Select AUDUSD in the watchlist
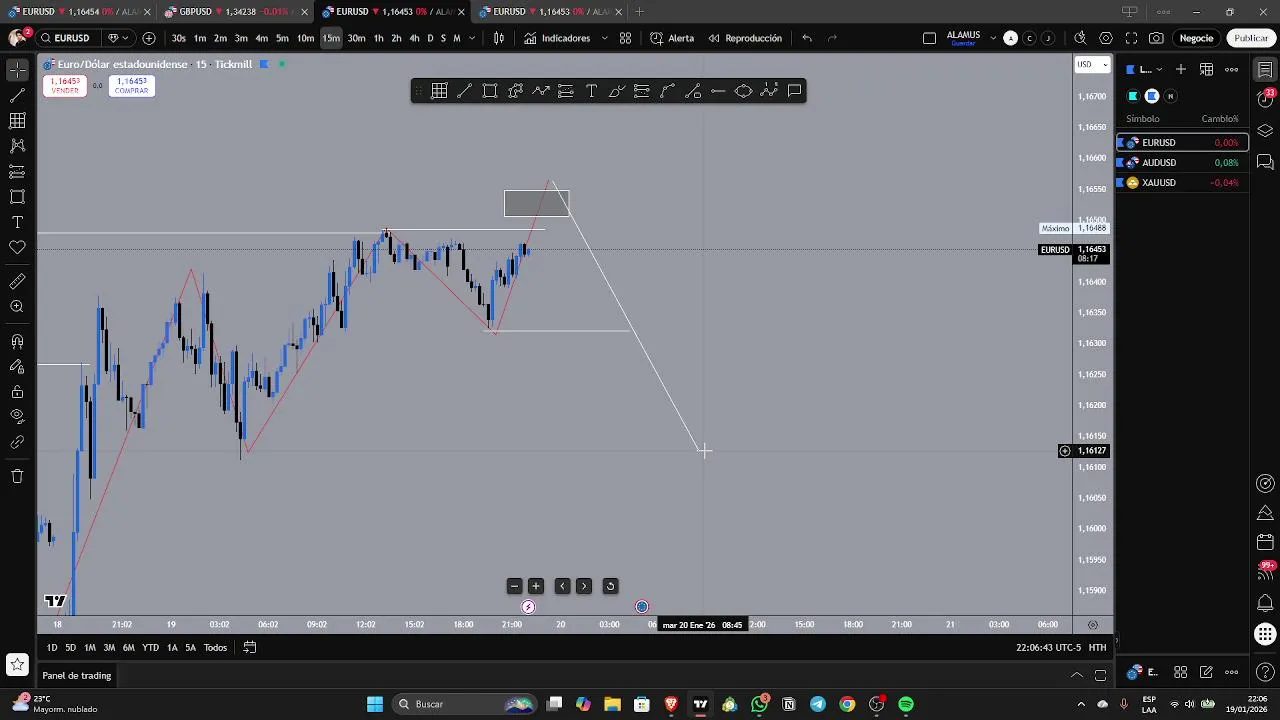Image resolution: width=1280 pixels, height=720 pixels. [x=1182, y=162]
